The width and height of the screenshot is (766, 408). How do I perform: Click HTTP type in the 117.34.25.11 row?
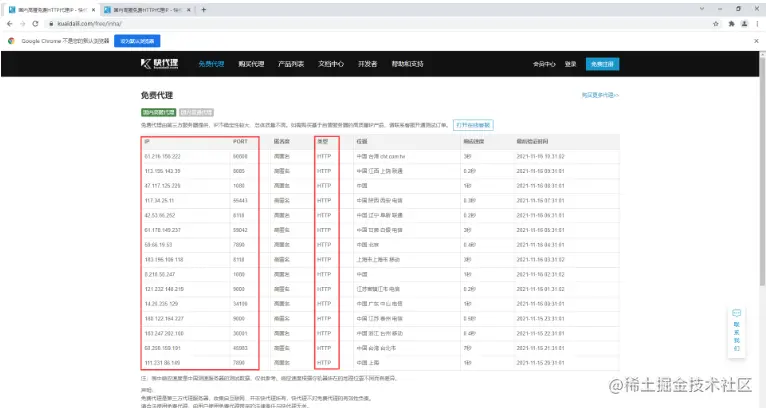[x=324, y=200]
